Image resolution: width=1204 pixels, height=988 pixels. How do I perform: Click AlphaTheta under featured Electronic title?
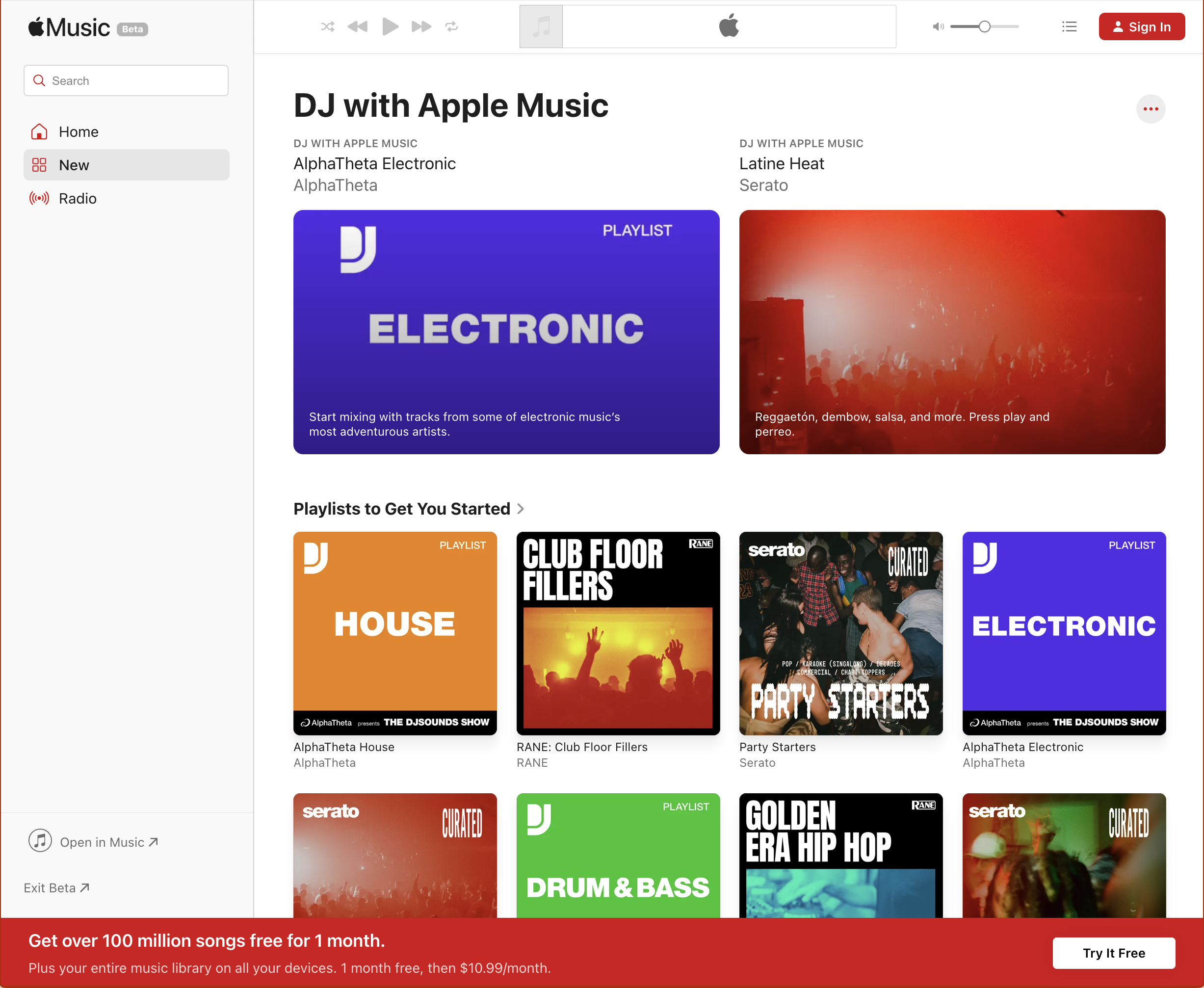tap(335, 185)
